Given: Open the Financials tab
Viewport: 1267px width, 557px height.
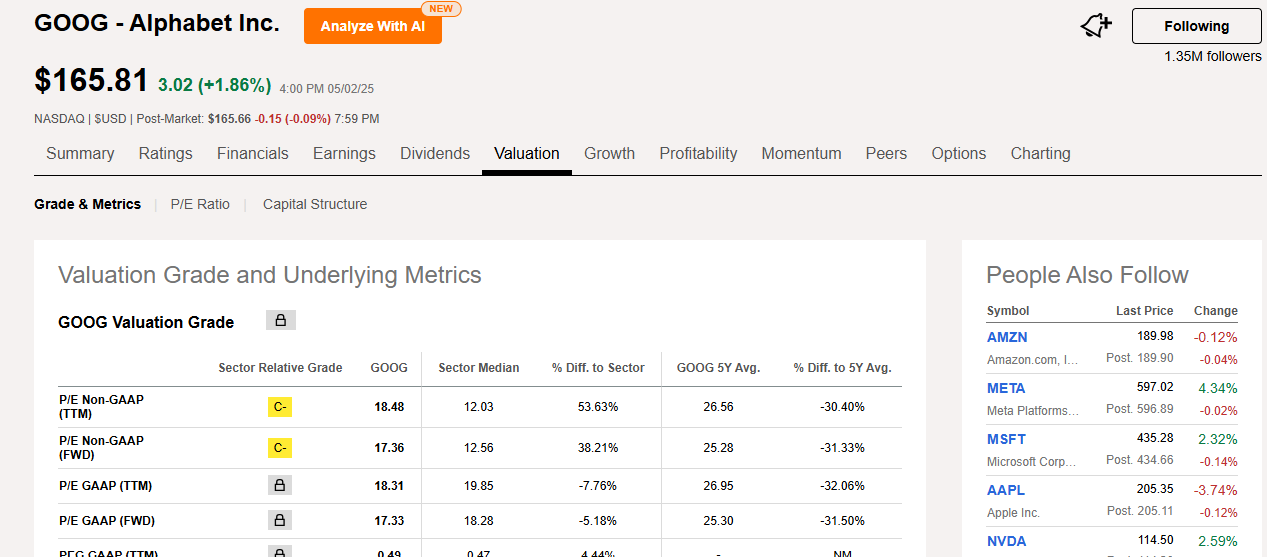Looking at the screenshot, I should (x=253, y=153).
